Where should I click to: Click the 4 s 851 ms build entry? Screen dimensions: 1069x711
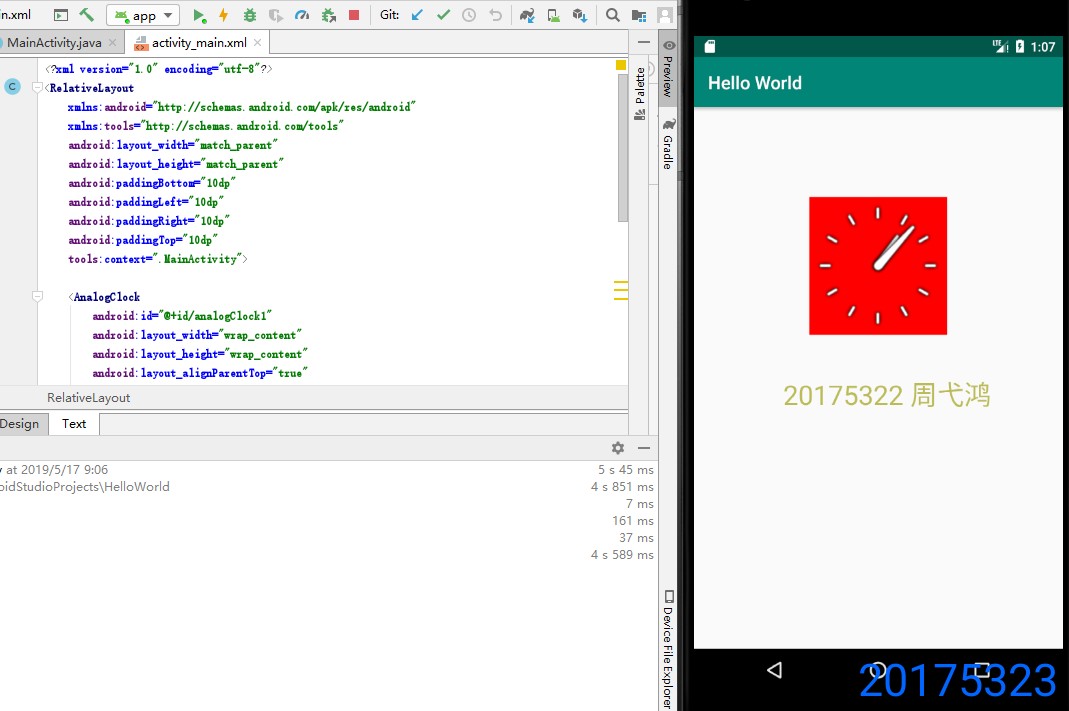coord(622,487)
